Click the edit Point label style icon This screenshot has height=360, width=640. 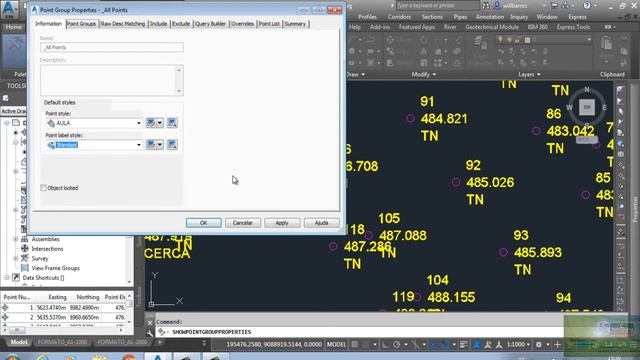click(151, 145)
